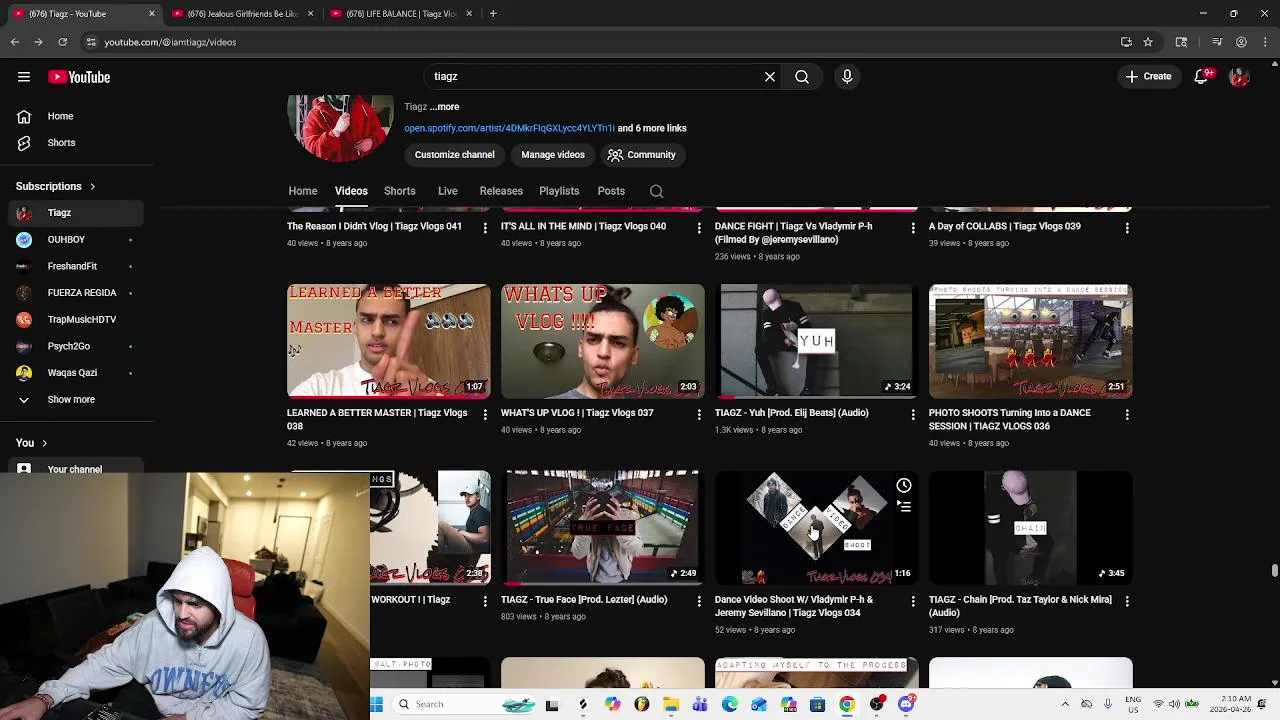
Task: Show more subscriptions
Action: tap(72, 400)
